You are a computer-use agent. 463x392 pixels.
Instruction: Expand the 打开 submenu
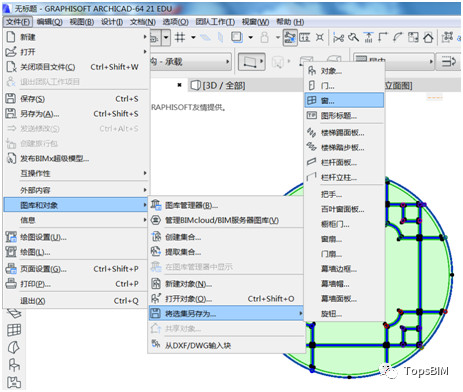coord(76,52)
